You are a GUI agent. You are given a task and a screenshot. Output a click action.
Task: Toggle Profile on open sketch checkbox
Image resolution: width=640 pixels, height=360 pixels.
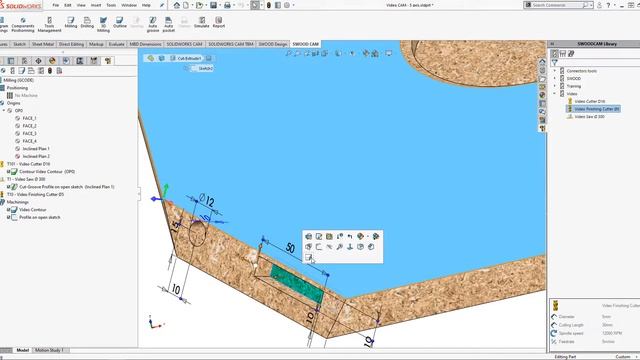9,218
